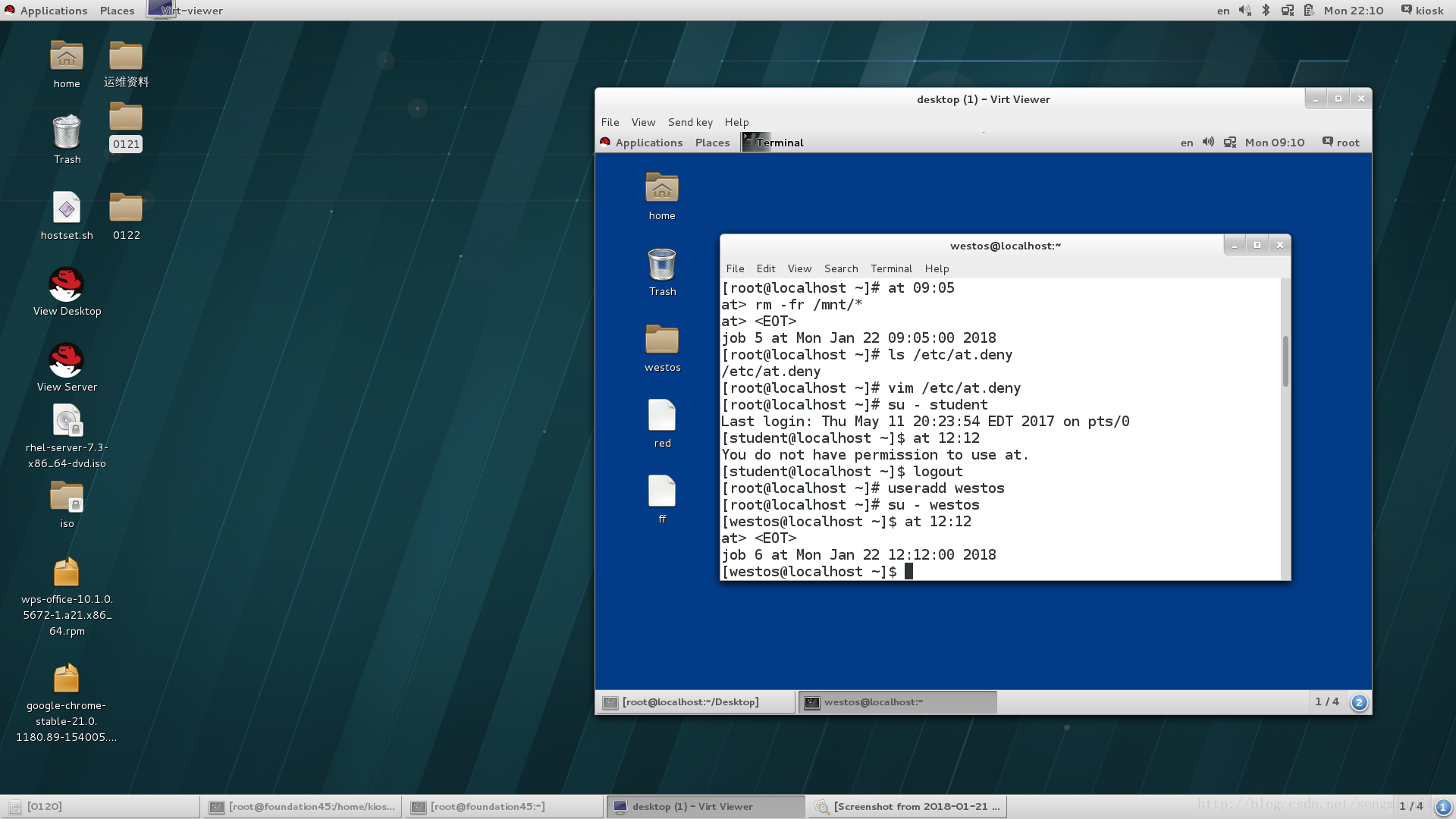Open the westos folder in the VM
The image size is (1456, 819).
coord(662,339)
